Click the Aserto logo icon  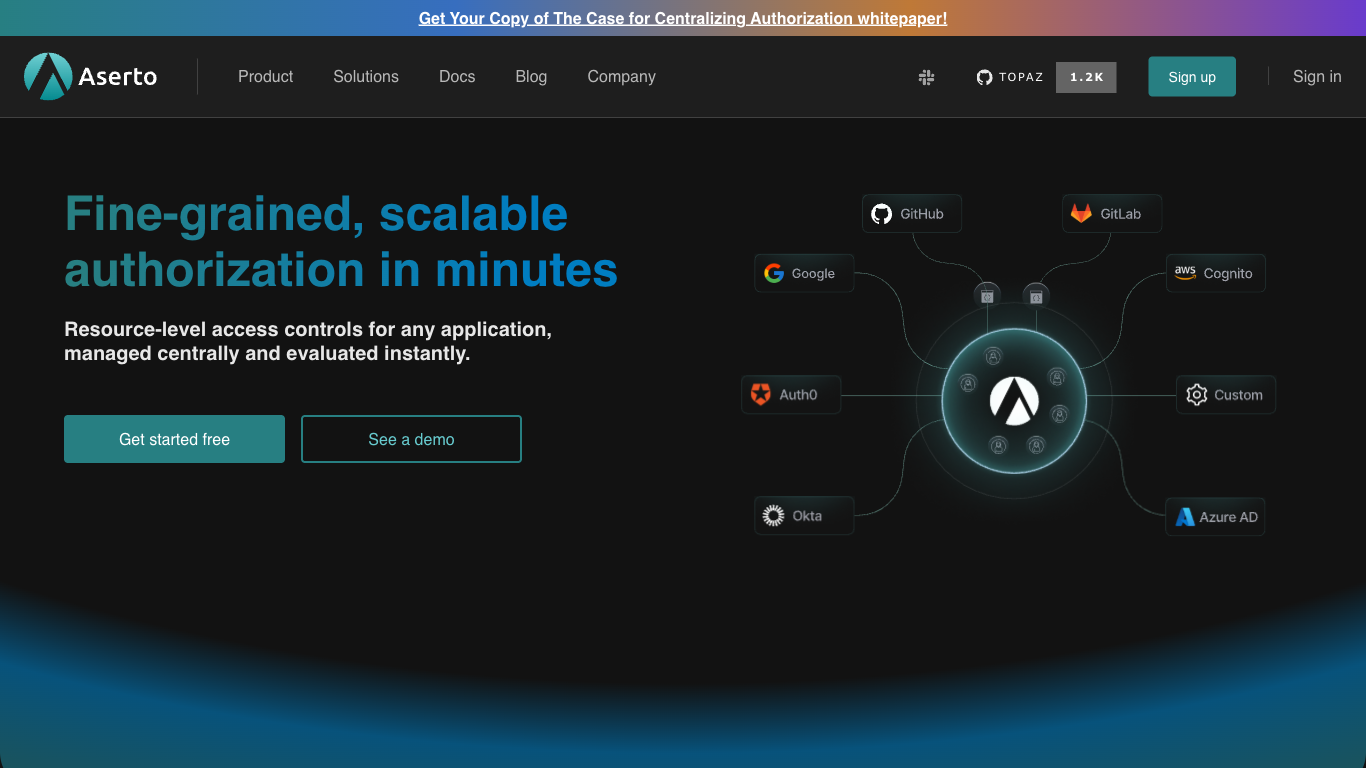point(48,77)
